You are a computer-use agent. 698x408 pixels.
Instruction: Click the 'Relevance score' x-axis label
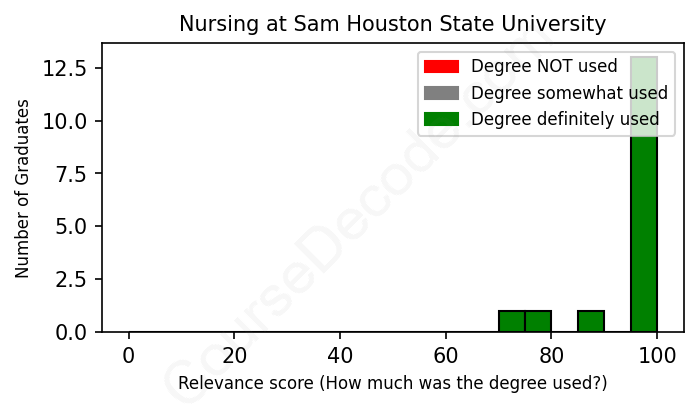[392, 383]
